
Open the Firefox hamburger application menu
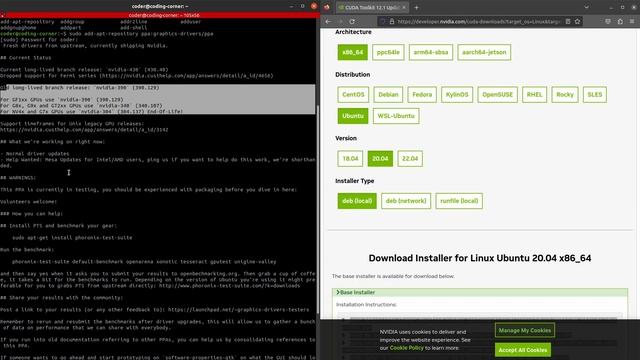(x=632, y=21)
